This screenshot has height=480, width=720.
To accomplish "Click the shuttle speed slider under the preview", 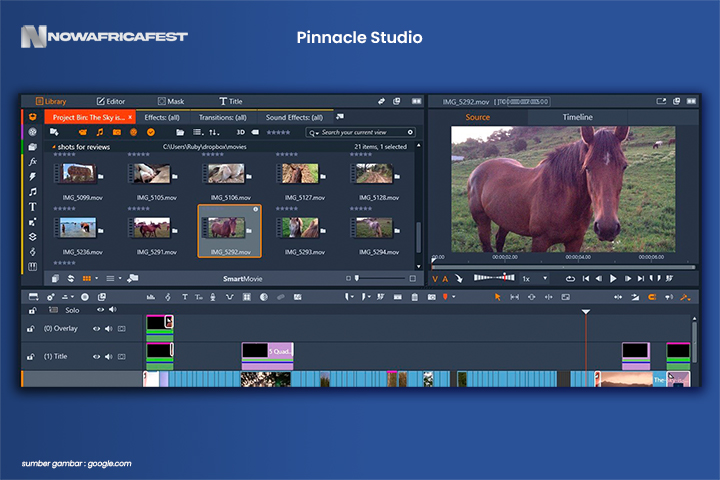I will (494, 277).
